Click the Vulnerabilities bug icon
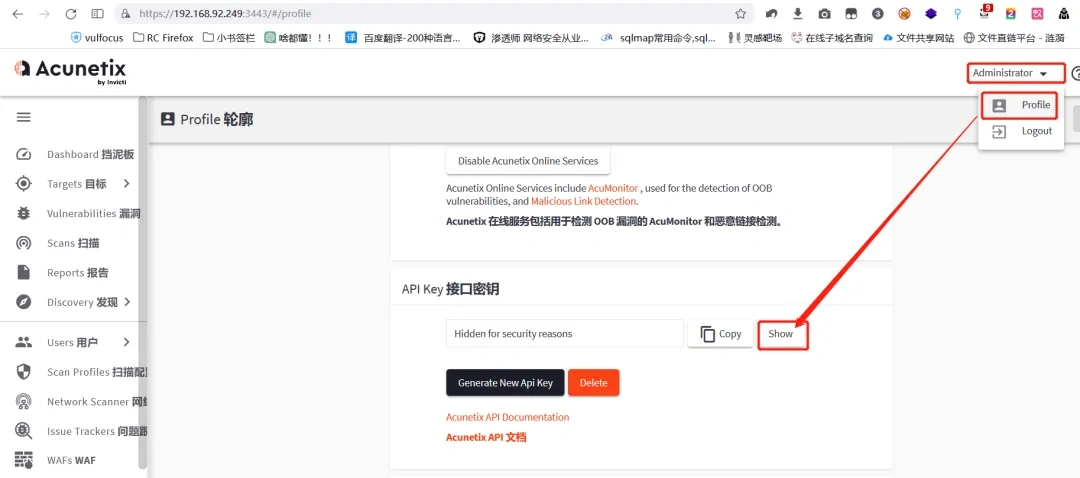 (23, 214)
